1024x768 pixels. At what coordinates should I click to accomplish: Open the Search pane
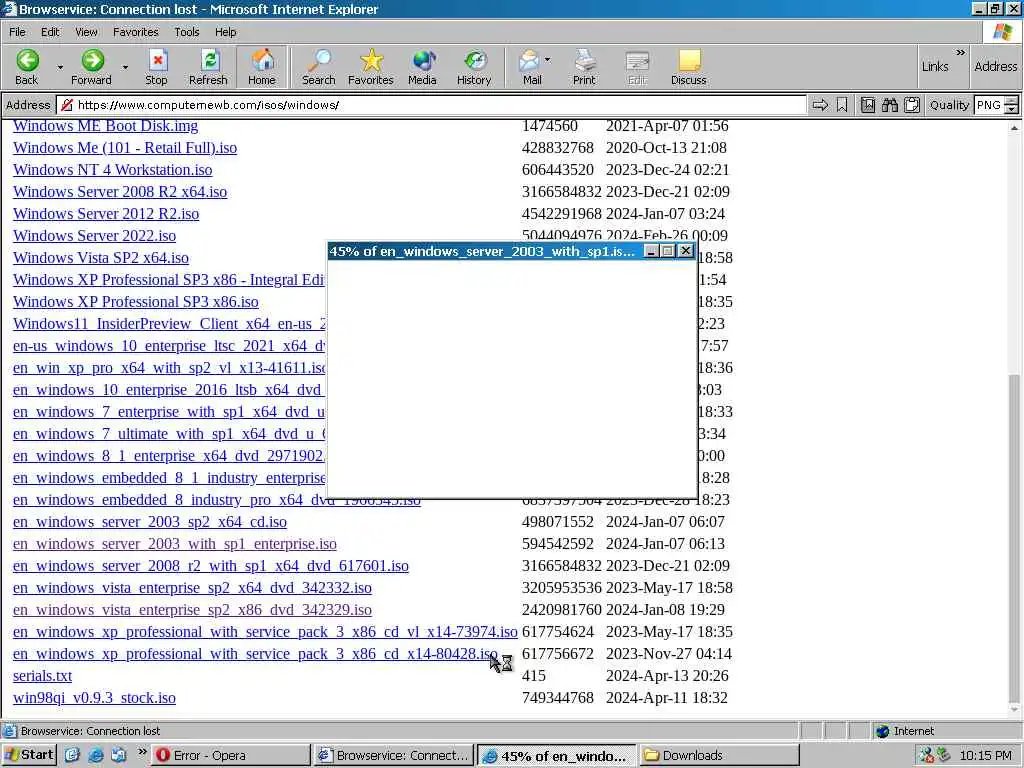(x=319, y=67)
